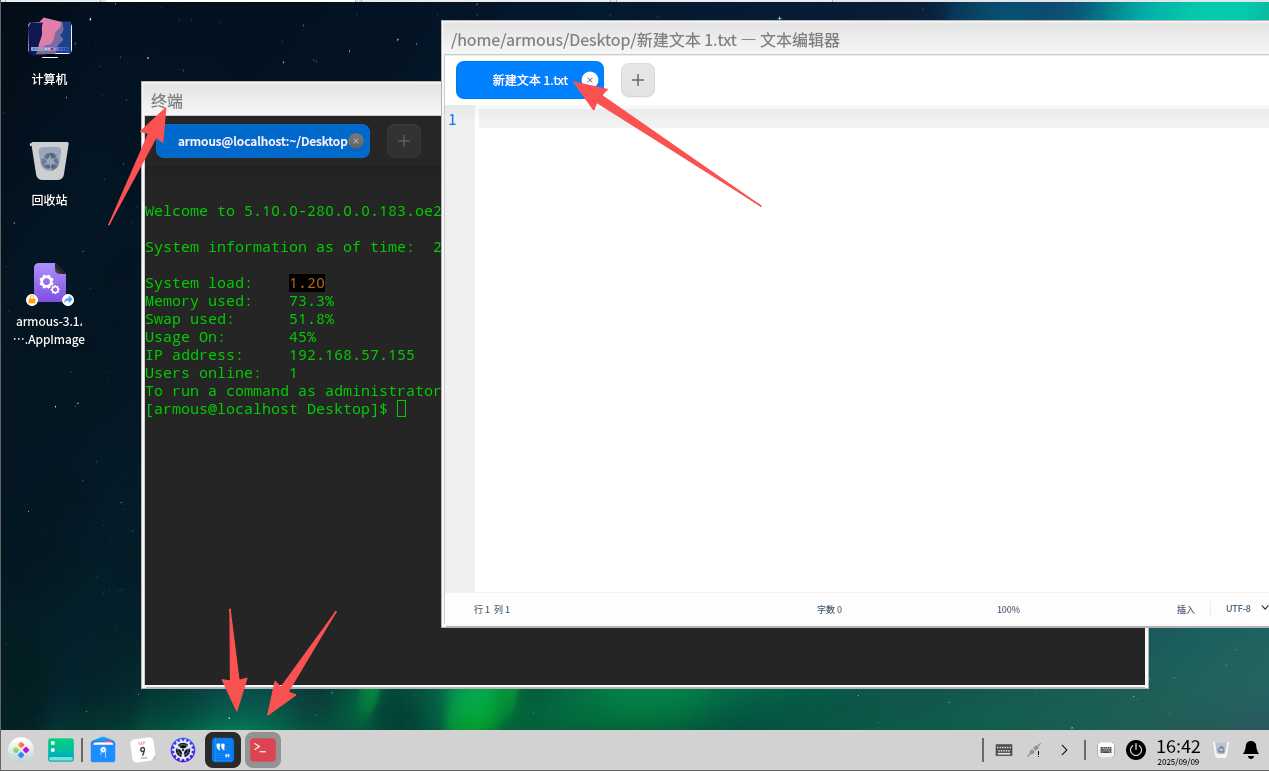The height and width of the screenshot is (771, 1269).
Task: Select the 回收站 desktop icon
Action: (50, 173)
